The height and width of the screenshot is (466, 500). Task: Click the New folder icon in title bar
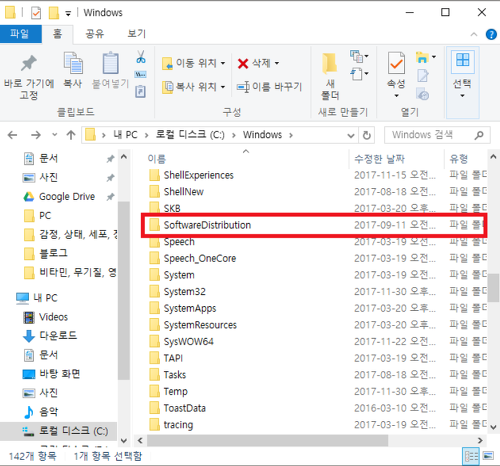tap(54, 13)
